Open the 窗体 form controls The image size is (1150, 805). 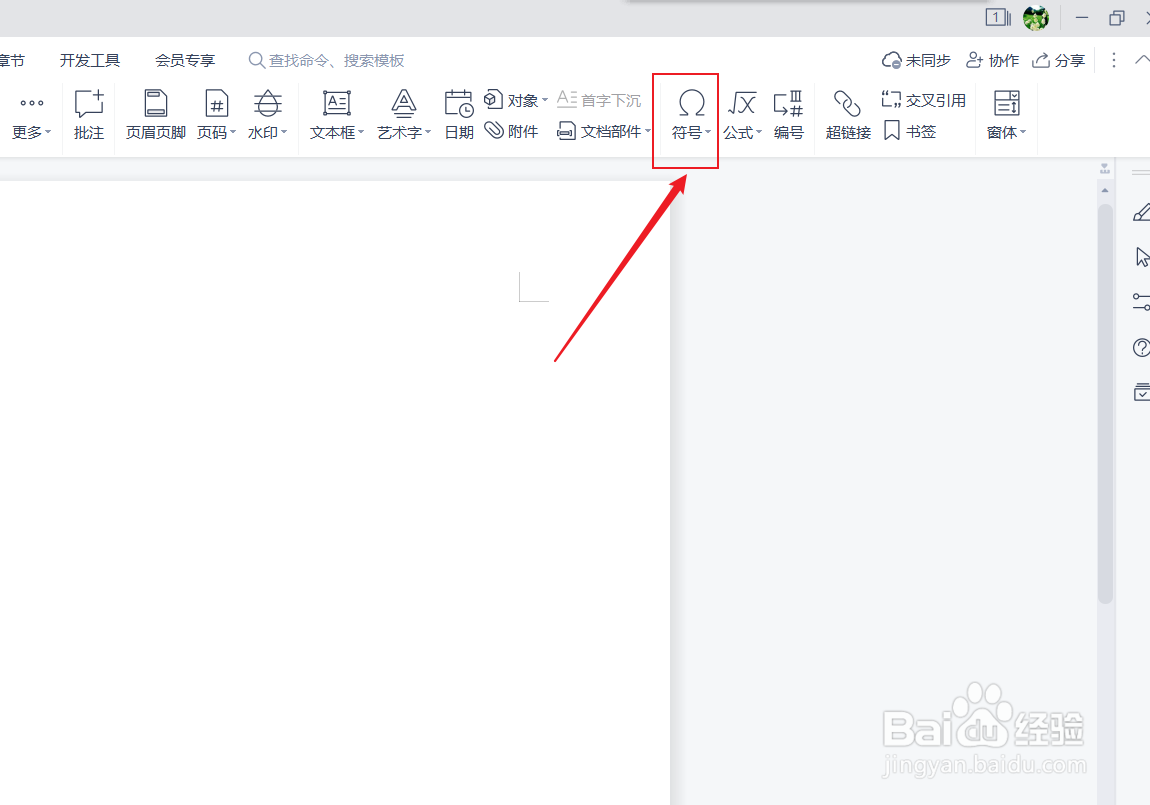[x=1006, y=114]
